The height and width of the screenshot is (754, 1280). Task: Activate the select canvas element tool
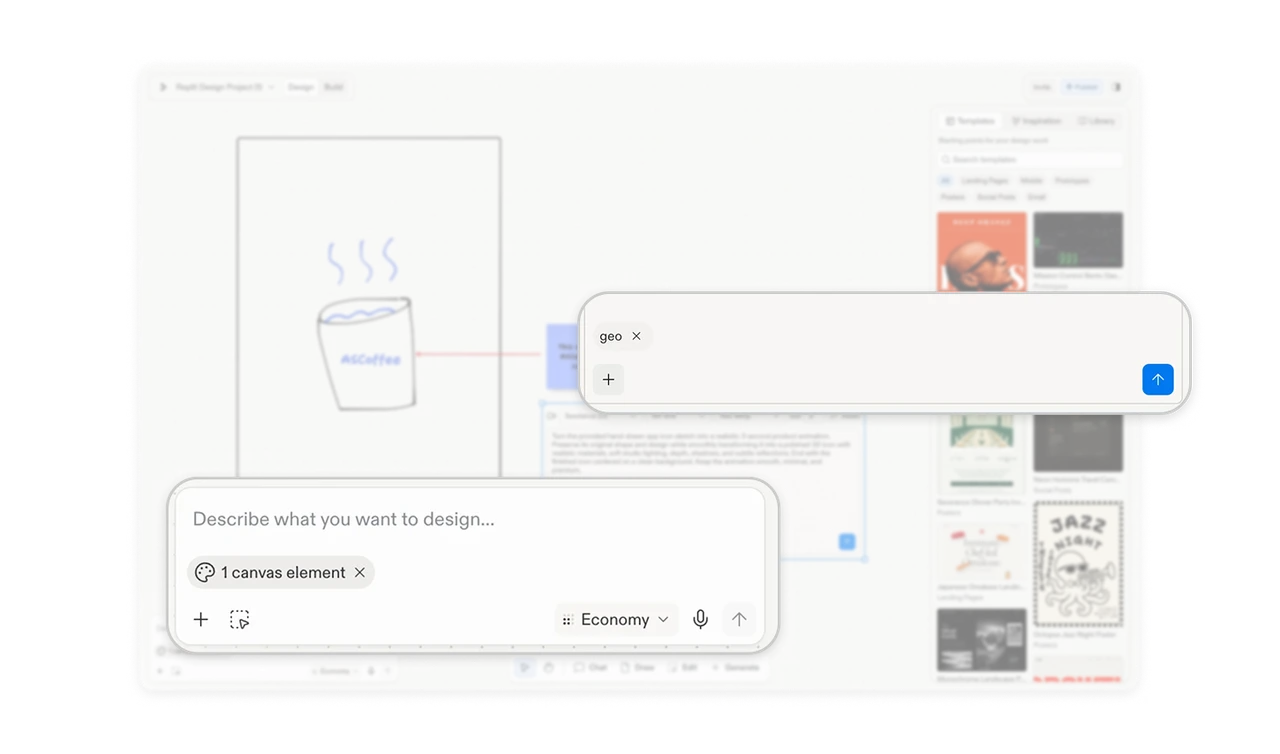[240, 619]
